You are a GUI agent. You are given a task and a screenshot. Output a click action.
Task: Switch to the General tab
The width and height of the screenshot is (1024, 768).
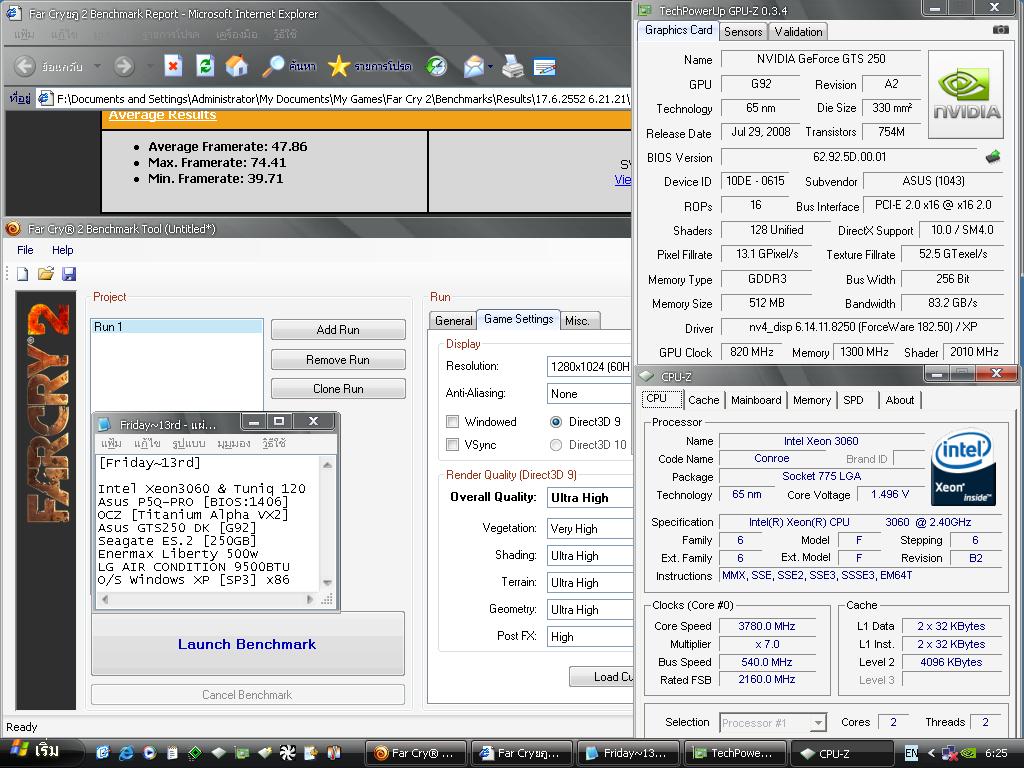[453, 321]
